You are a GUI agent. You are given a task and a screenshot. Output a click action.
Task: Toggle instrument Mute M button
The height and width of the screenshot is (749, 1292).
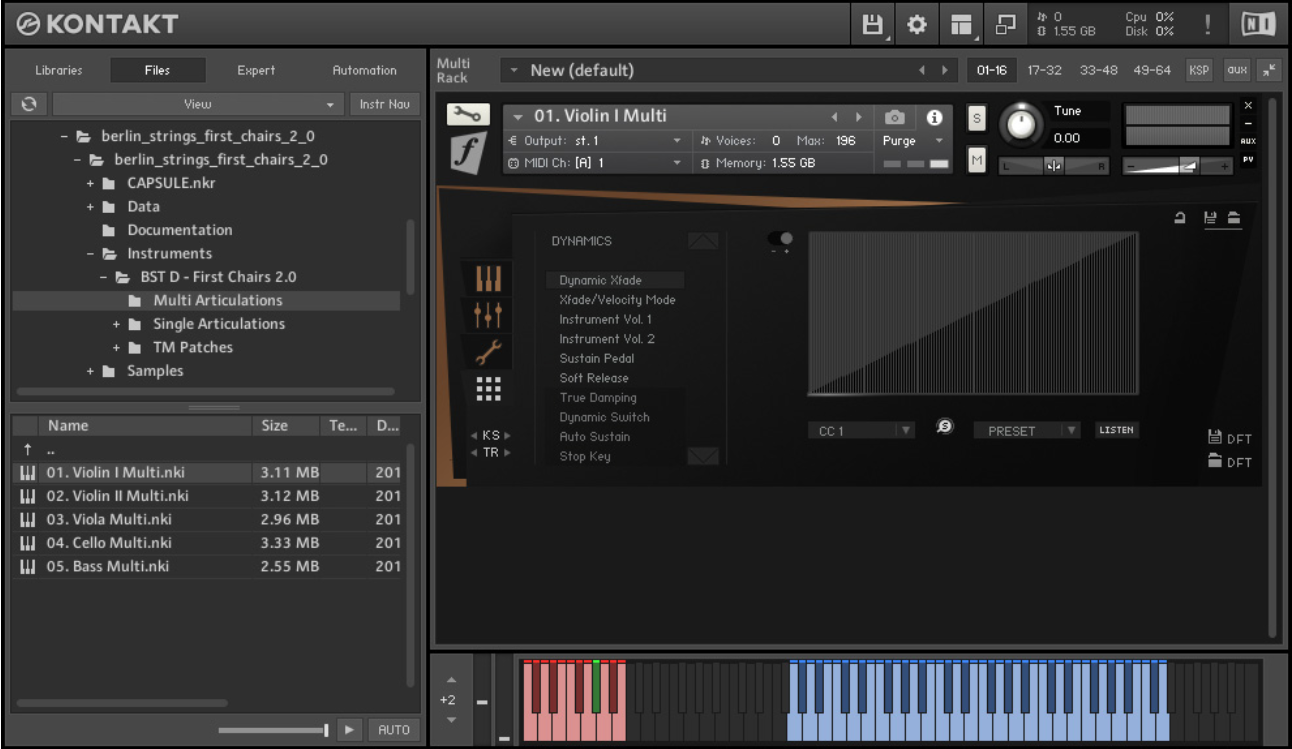[977, 159]
